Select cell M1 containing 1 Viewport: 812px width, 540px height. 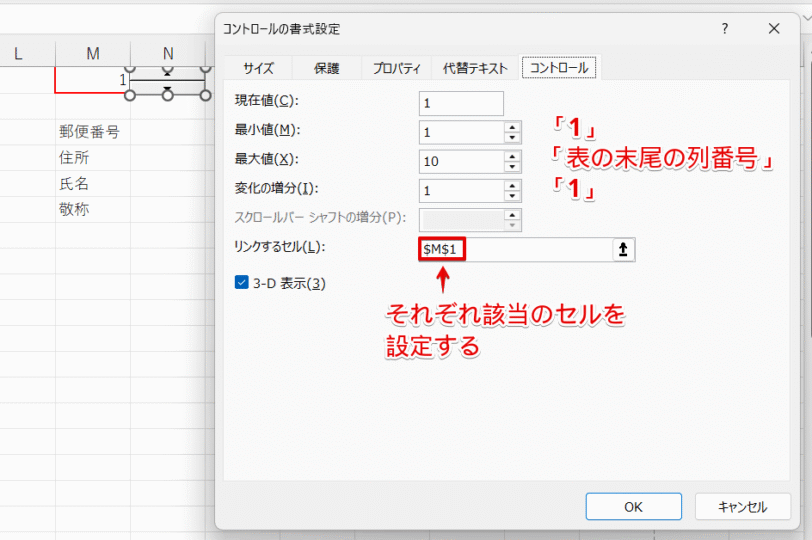92,80
